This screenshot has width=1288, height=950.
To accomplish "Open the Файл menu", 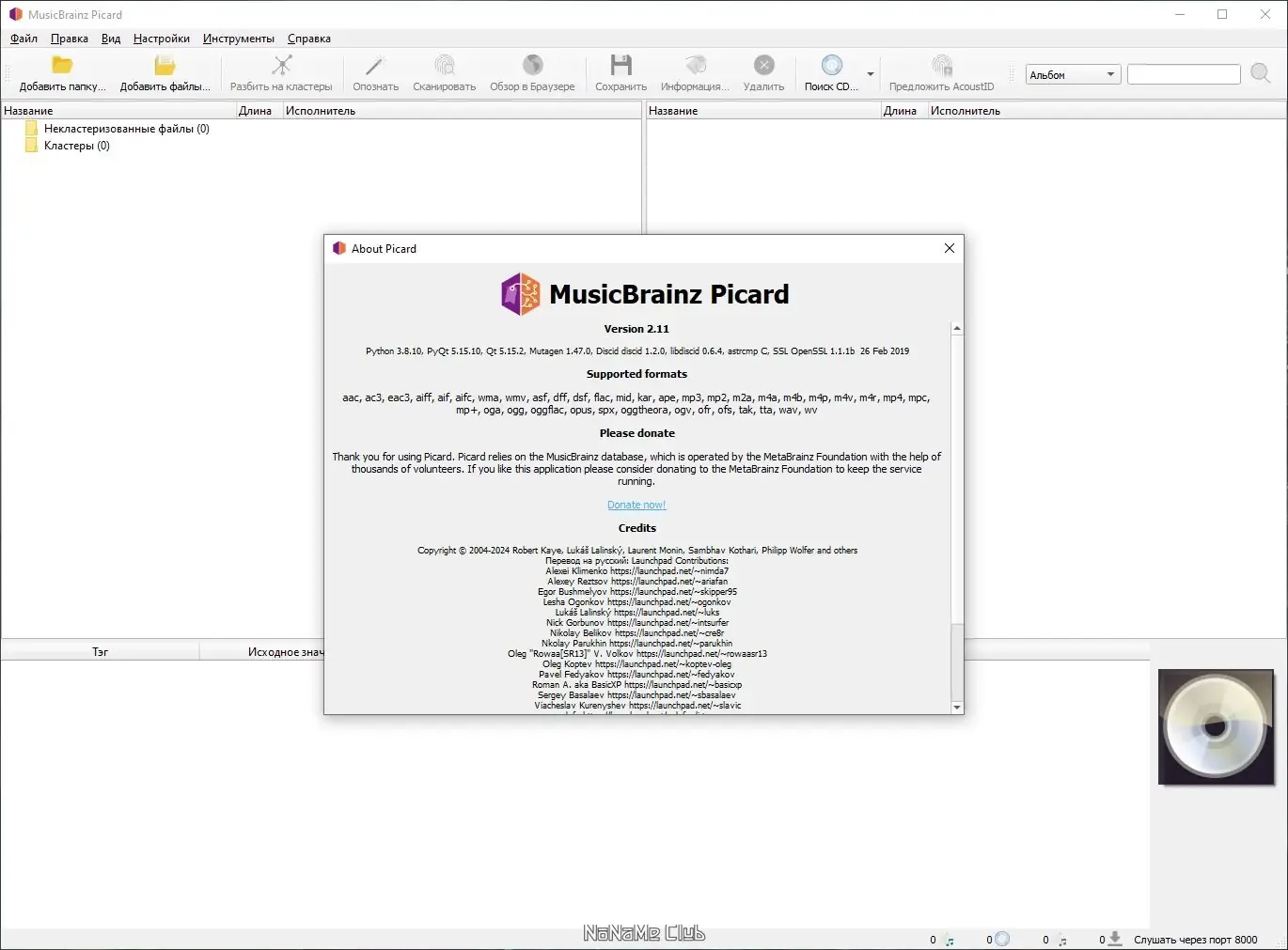I will pos(24,39).
